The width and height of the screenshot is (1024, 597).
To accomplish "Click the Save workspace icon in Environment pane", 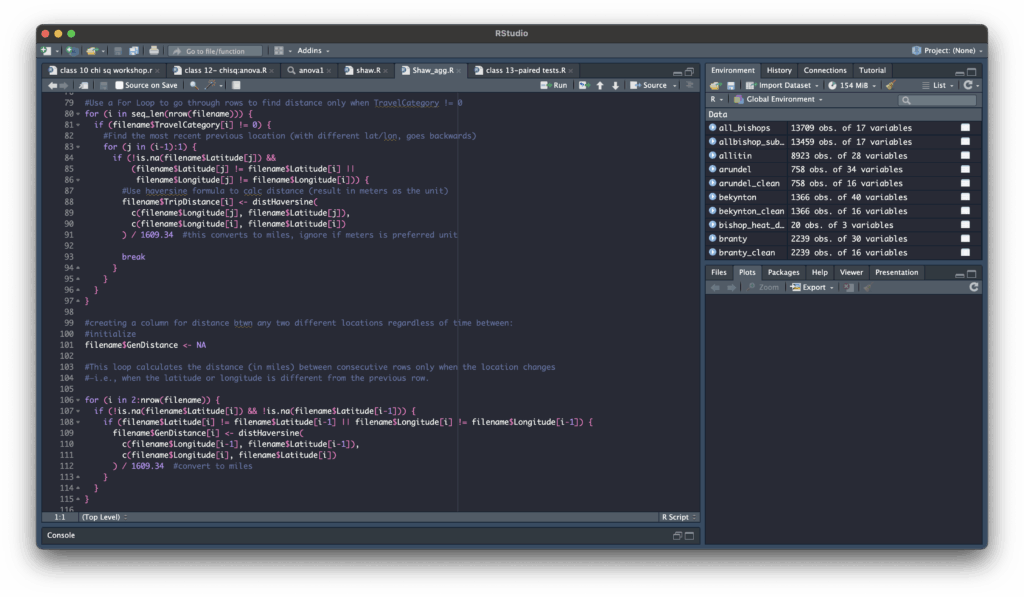I will (731, 86).
